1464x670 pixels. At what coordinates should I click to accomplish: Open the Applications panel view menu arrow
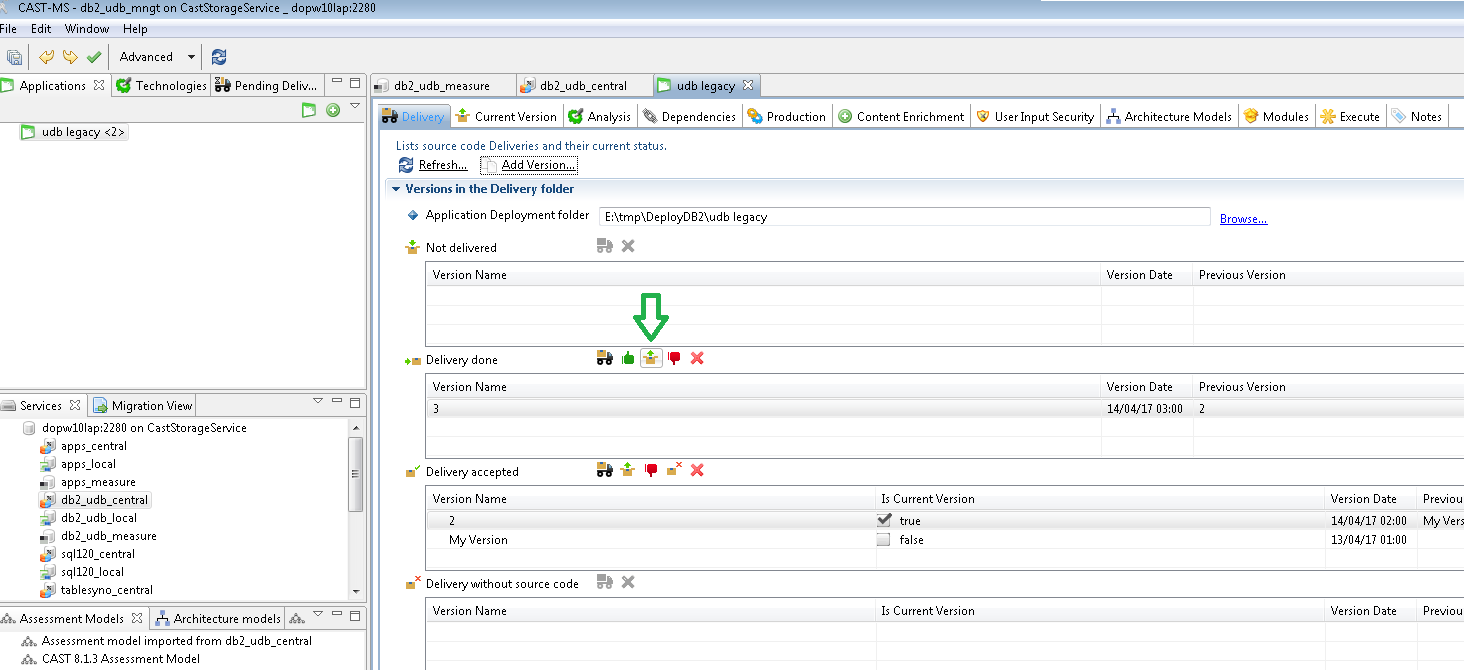354,107
